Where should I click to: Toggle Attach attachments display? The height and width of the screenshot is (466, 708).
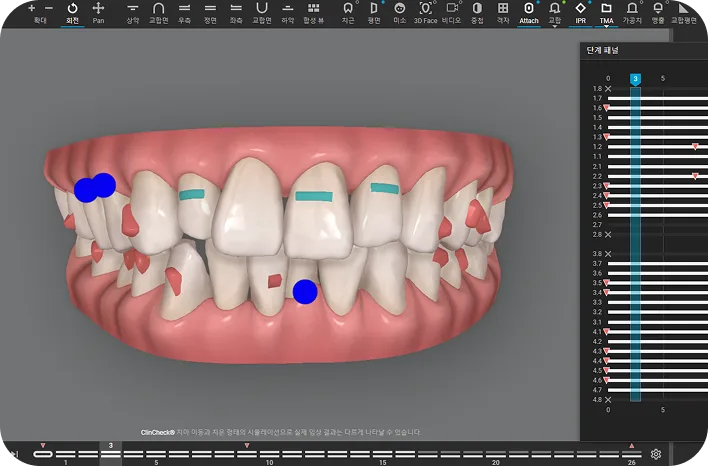click(529, 13)
